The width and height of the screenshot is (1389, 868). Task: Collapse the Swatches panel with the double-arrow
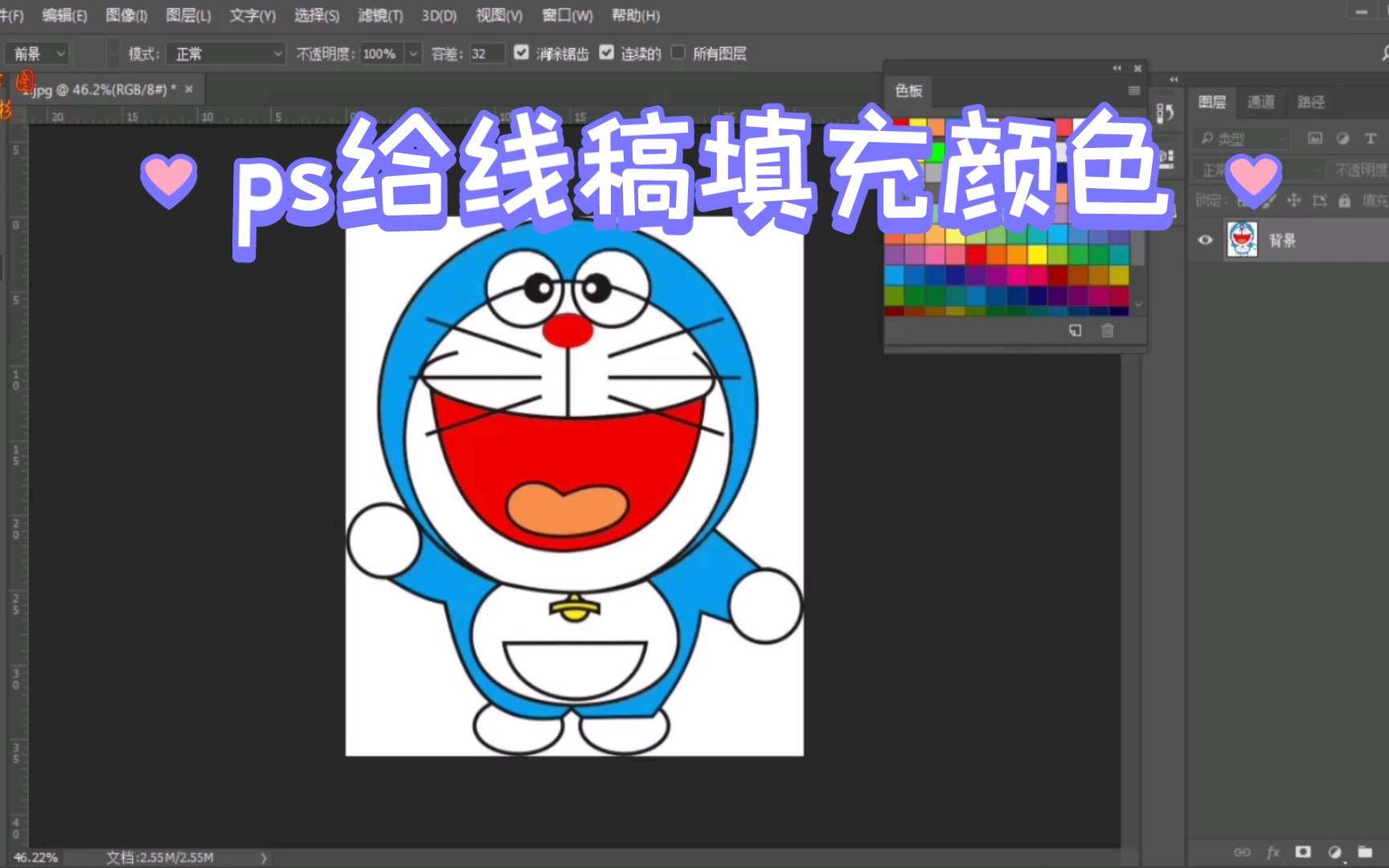point(1117,68)
